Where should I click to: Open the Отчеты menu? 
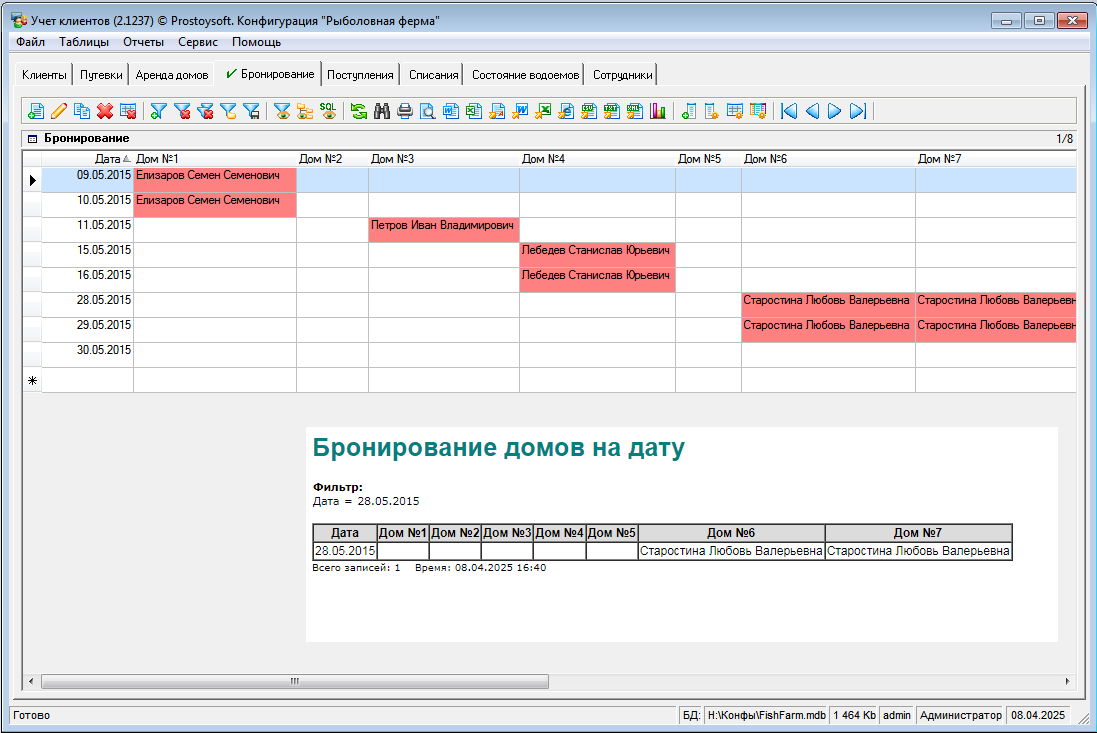pyautogui.click(x=143, y=42)
